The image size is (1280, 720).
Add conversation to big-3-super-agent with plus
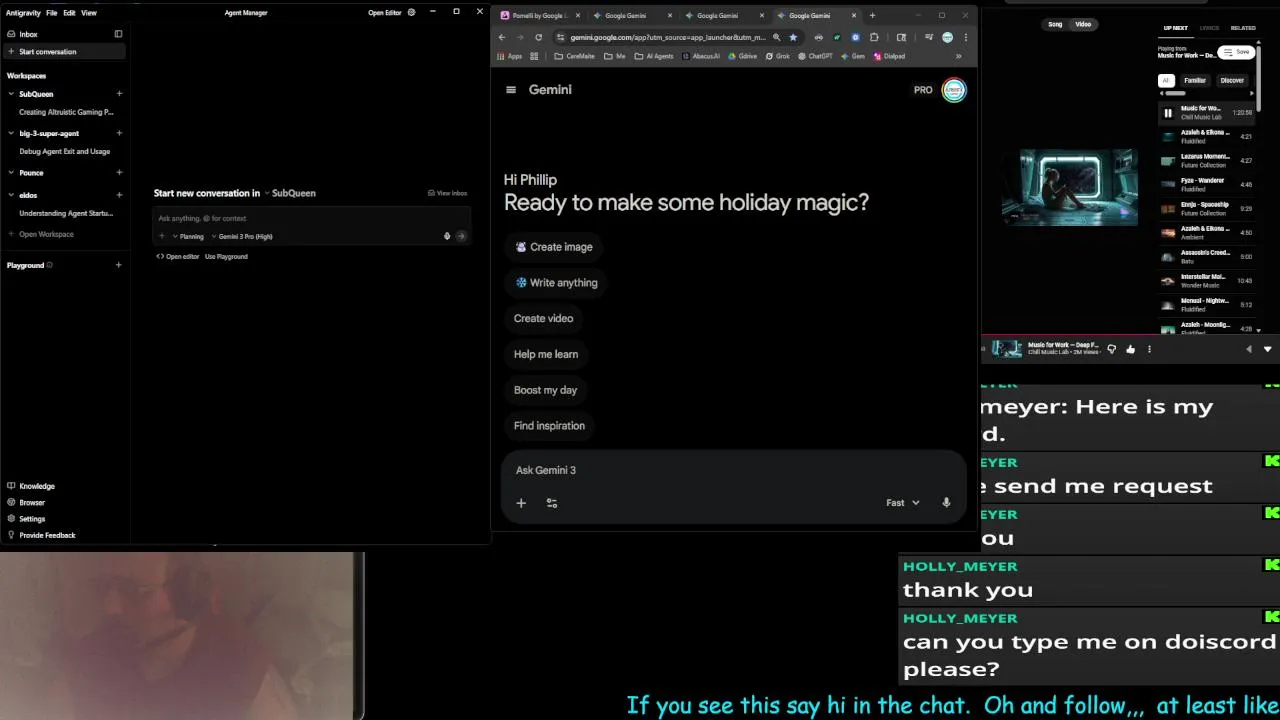tap(119, 133)
